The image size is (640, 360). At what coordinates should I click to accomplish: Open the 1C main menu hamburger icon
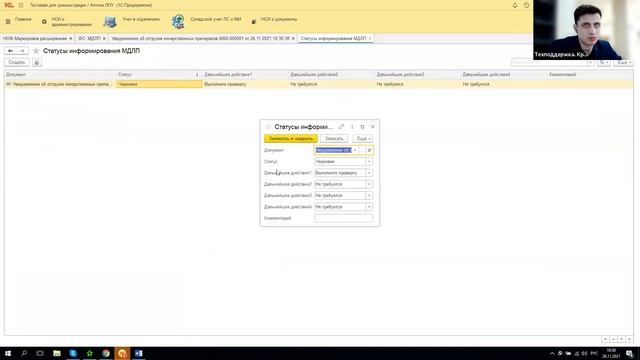pyautogui.click(x=21, y=5)
